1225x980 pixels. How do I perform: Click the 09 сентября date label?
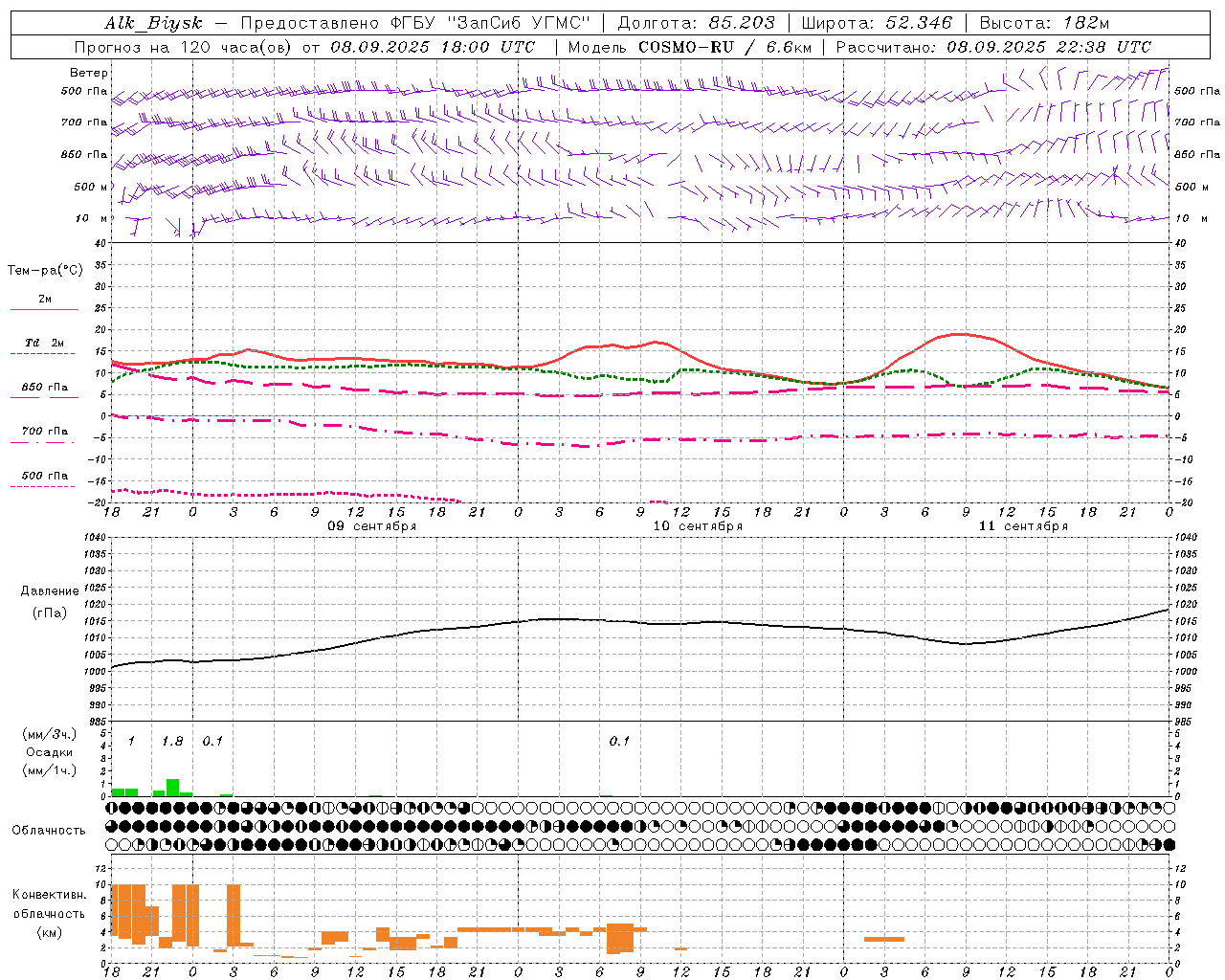371,526
